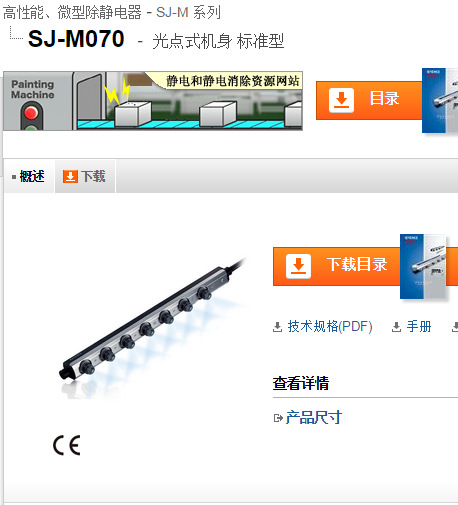Click the catalog cover thumbnail beside 下载目录
Image resolution: width=458 pixels, height=505 pixels.
[x=424, y=266]
